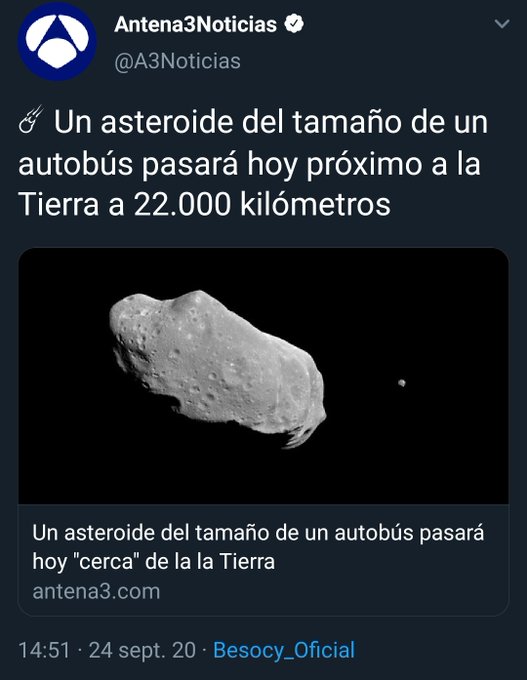This screenshot has width=527, height=680.
Task: Click the 'autobús pasará hoy próximo' line
Action: [219, 165]
